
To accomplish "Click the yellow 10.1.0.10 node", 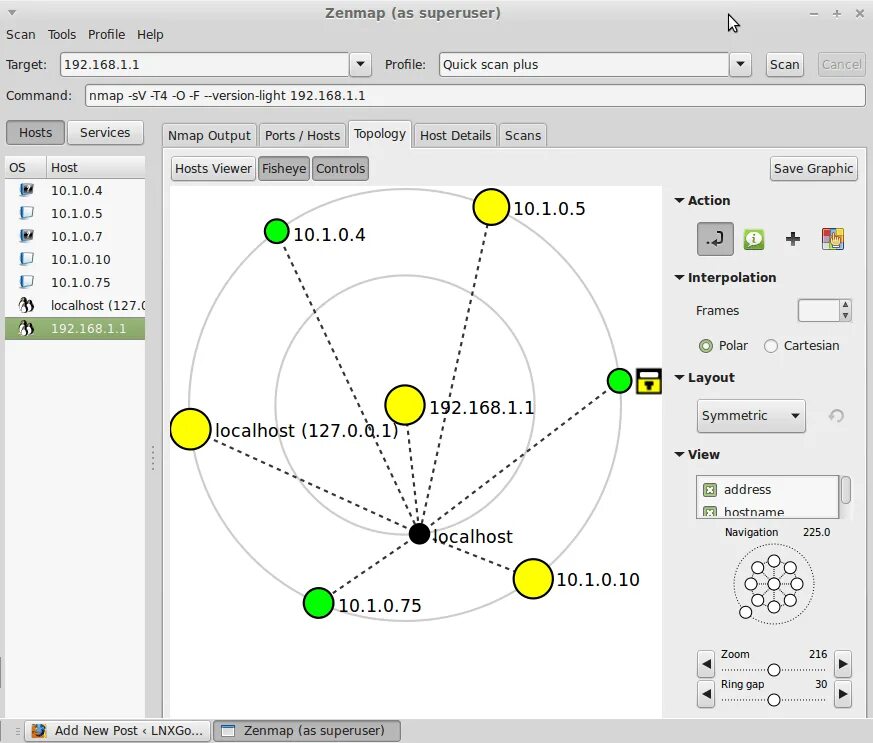I will pos(533,579).
